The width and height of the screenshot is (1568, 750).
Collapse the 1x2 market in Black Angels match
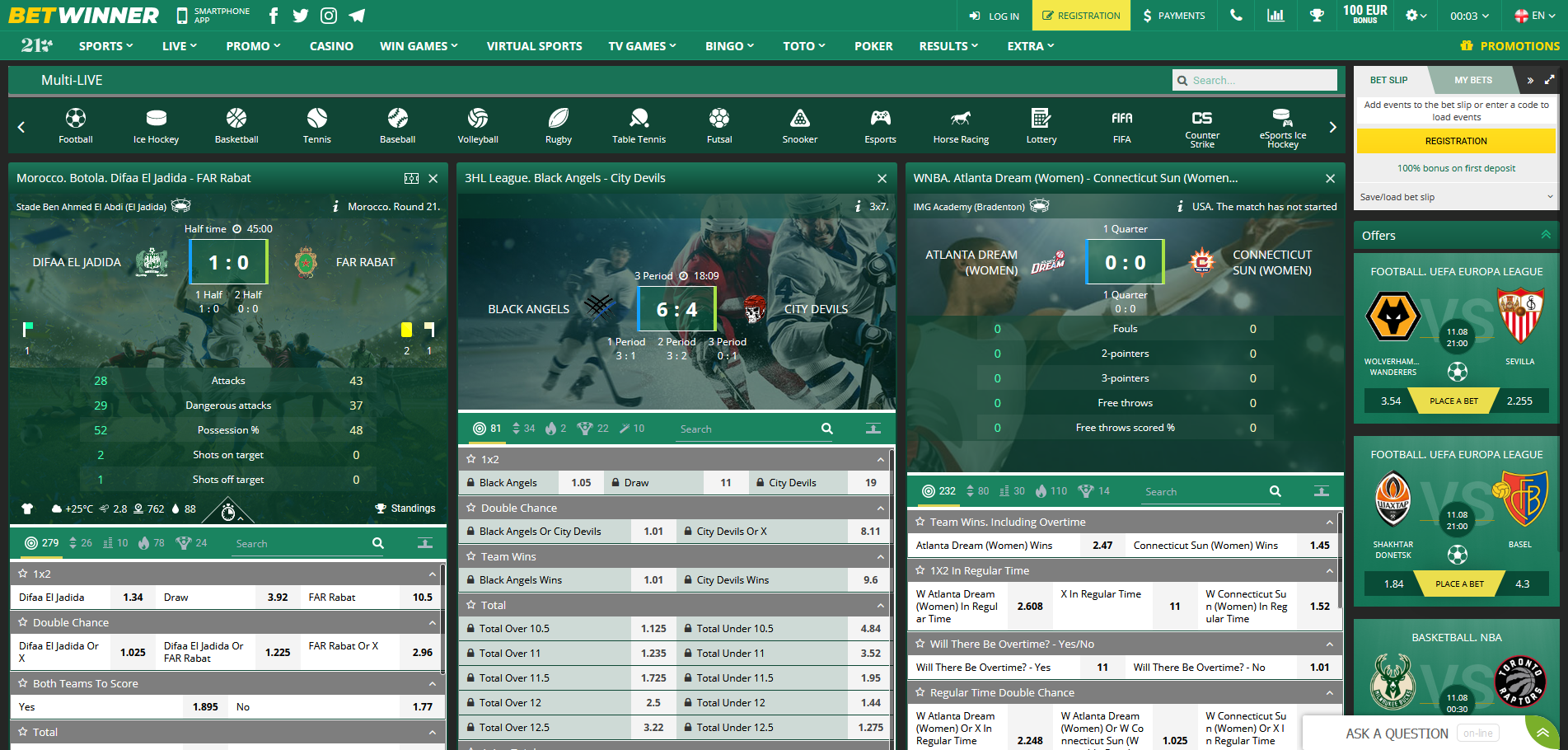pos(881,459)
